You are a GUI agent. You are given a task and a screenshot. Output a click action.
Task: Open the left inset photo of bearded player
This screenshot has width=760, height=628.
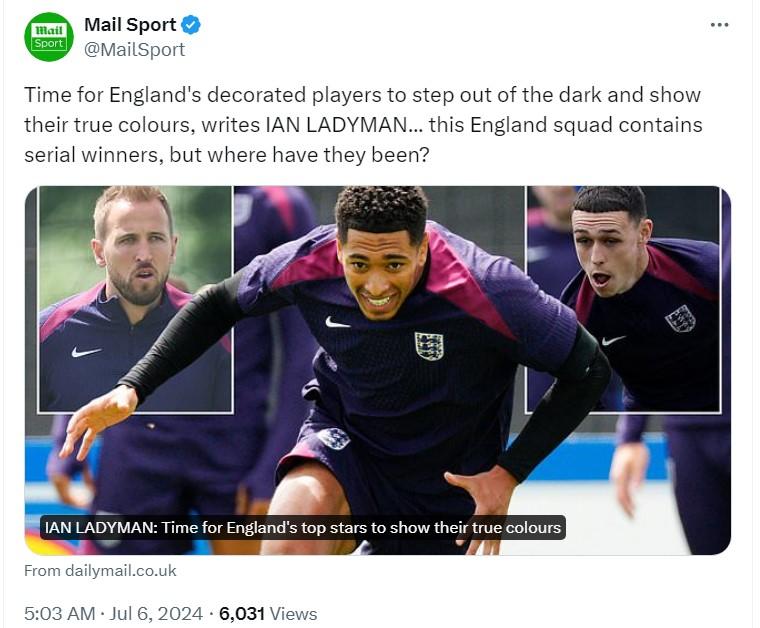[x=135, y=299]
